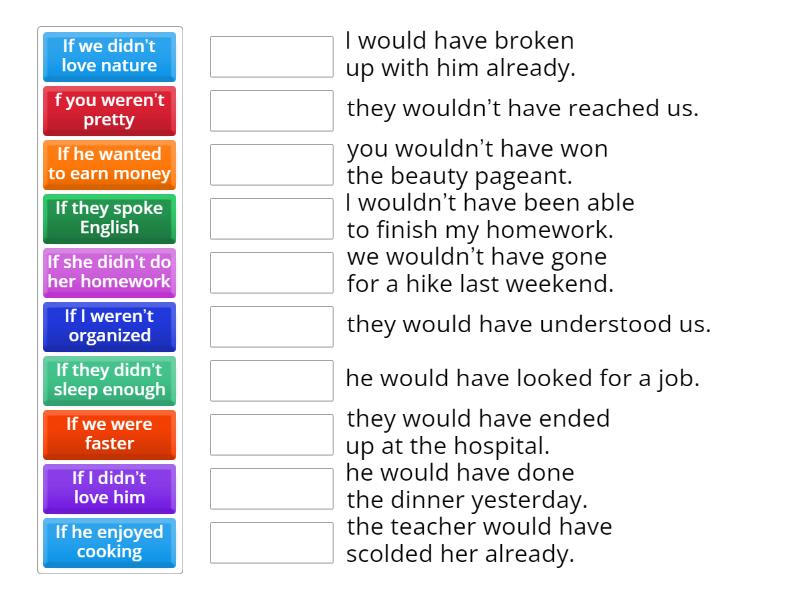The height and width of the screenshot is (600, 800).
Task: Select the 'If they didn't sleep enough' tile
Action: tap(110, 380)
